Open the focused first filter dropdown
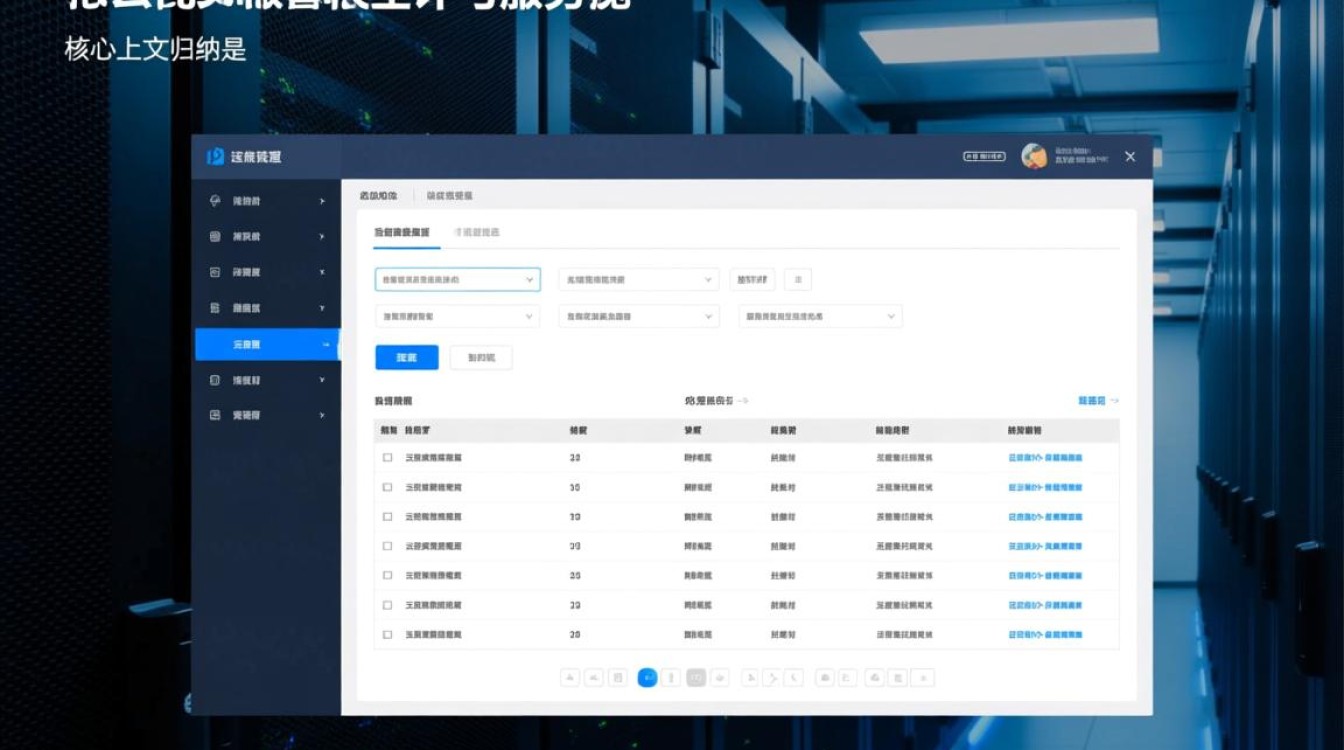 tap(457, 280)
